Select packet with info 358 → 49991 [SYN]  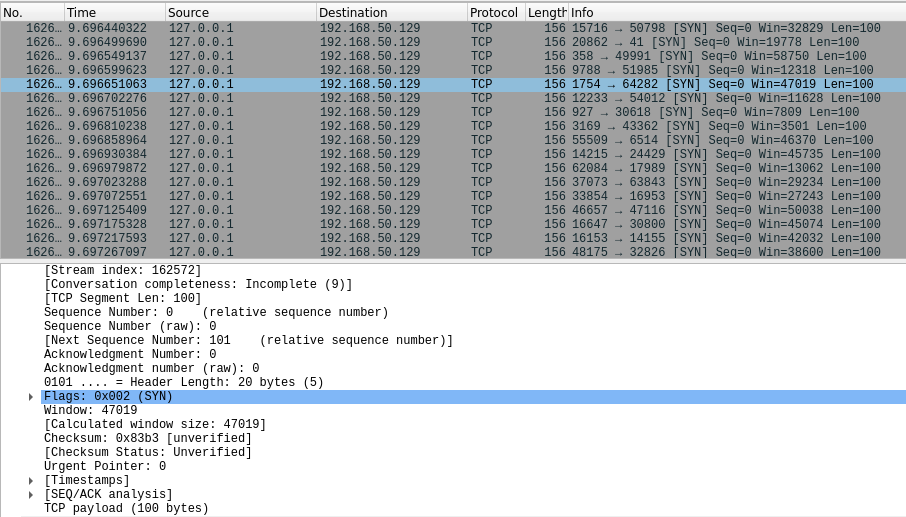pos(453,56)
